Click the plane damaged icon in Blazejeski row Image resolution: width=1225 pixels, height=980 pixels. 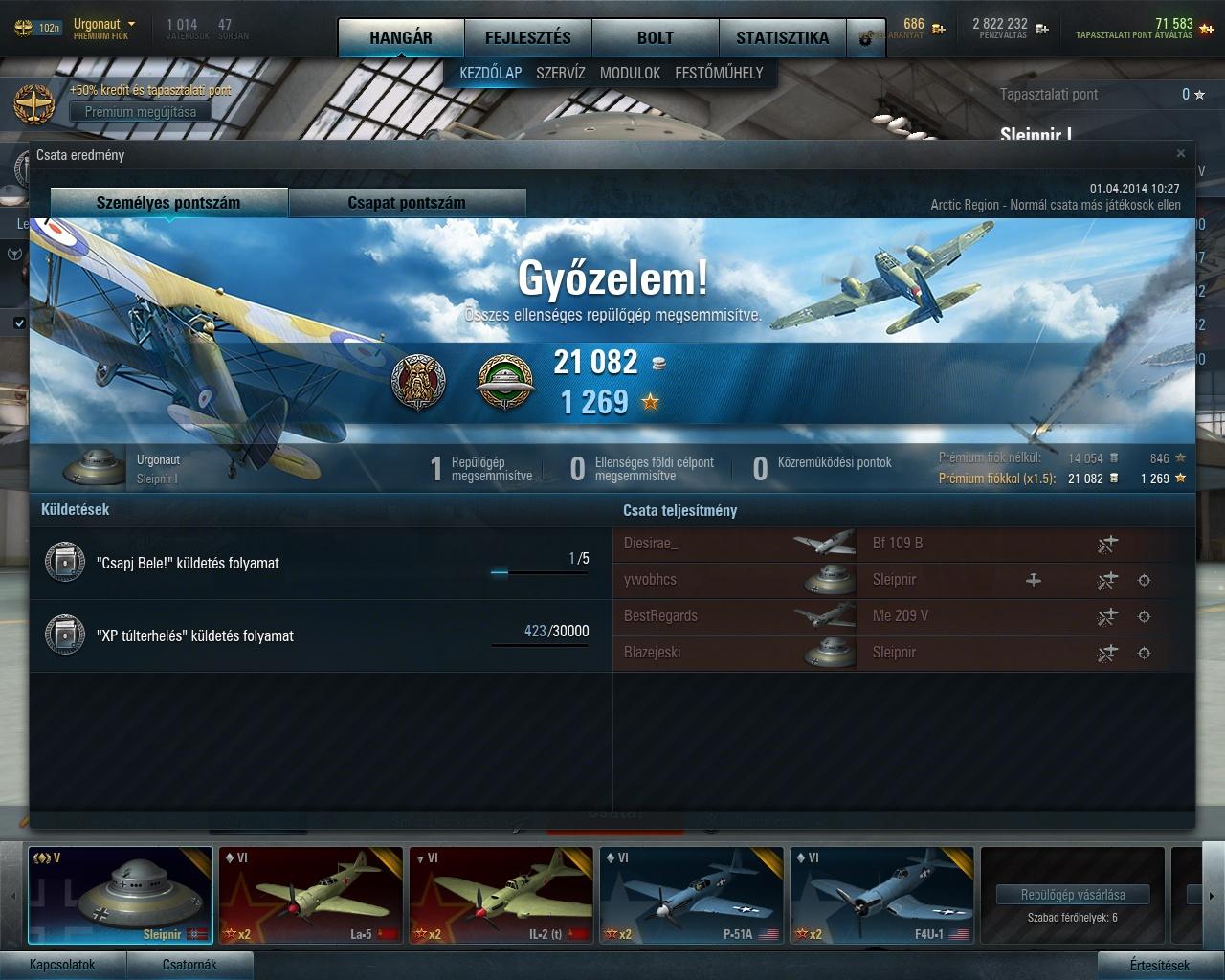coord(1107,654)
